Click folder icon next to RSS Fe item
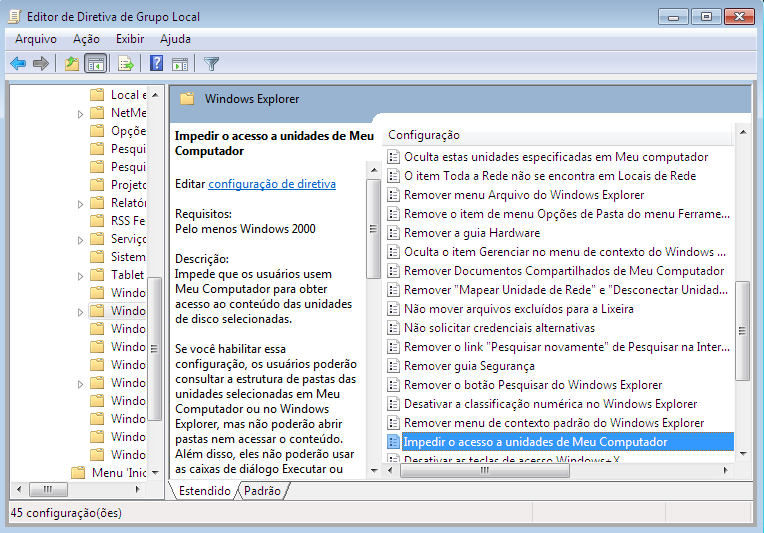764x533 pixels. [x=97, y=221]
